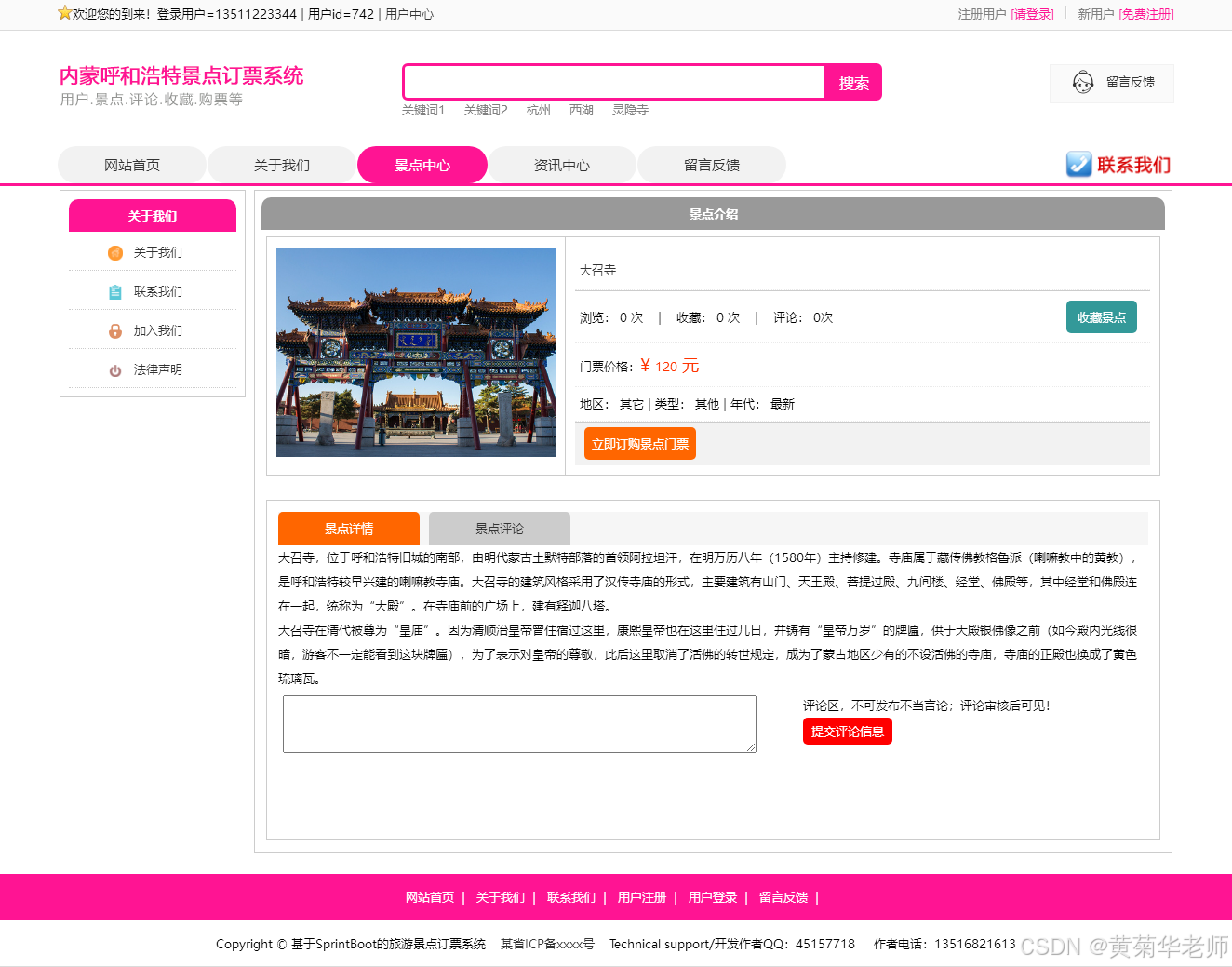Submit comment with 提交评论信息 button

point(848,732)
